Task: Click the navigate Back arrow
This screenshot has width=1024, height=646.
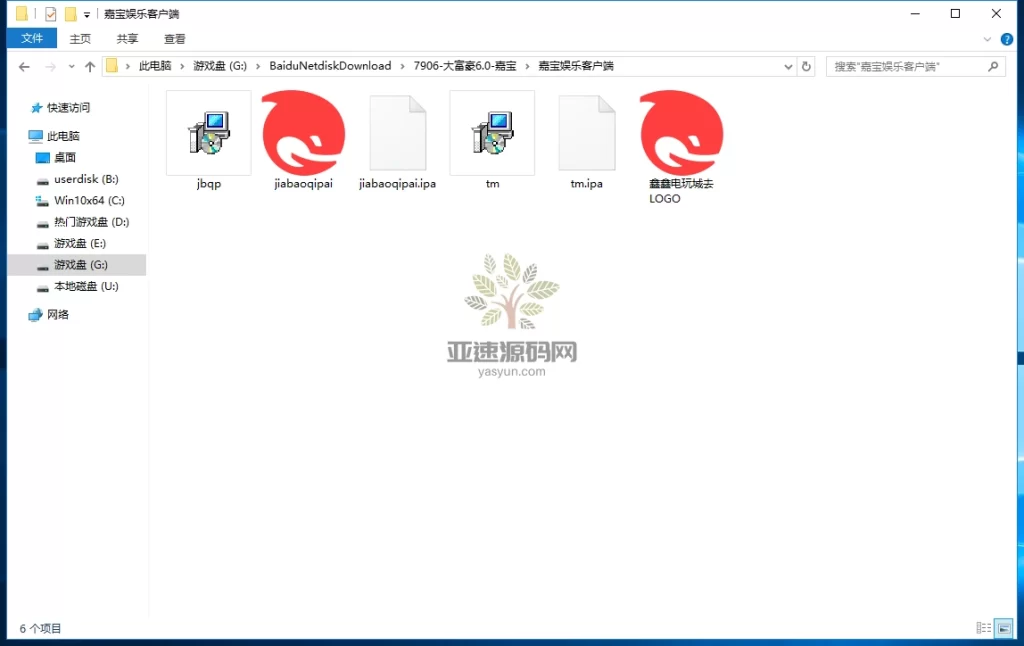Action: click(24, 64)
